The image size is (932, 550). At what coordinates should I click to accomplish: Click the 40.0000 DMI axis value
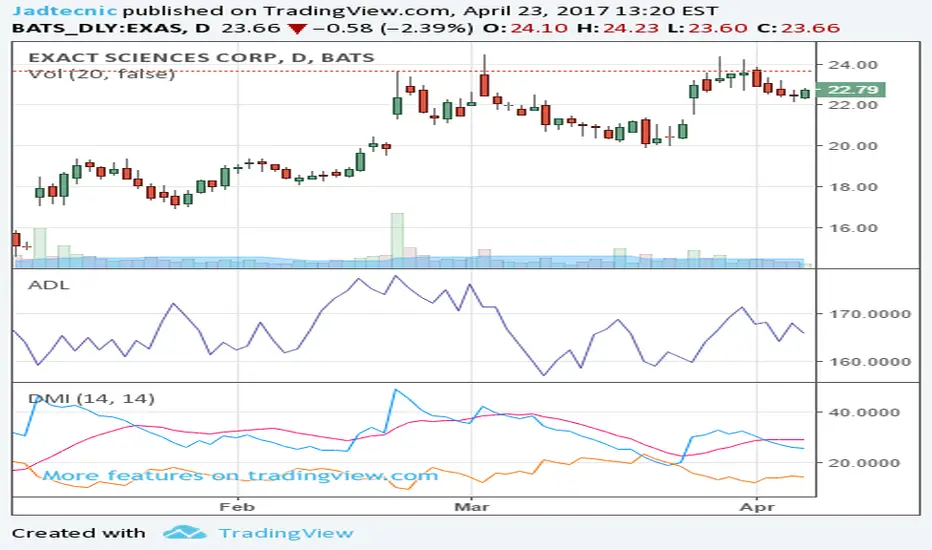pos(864,412)
